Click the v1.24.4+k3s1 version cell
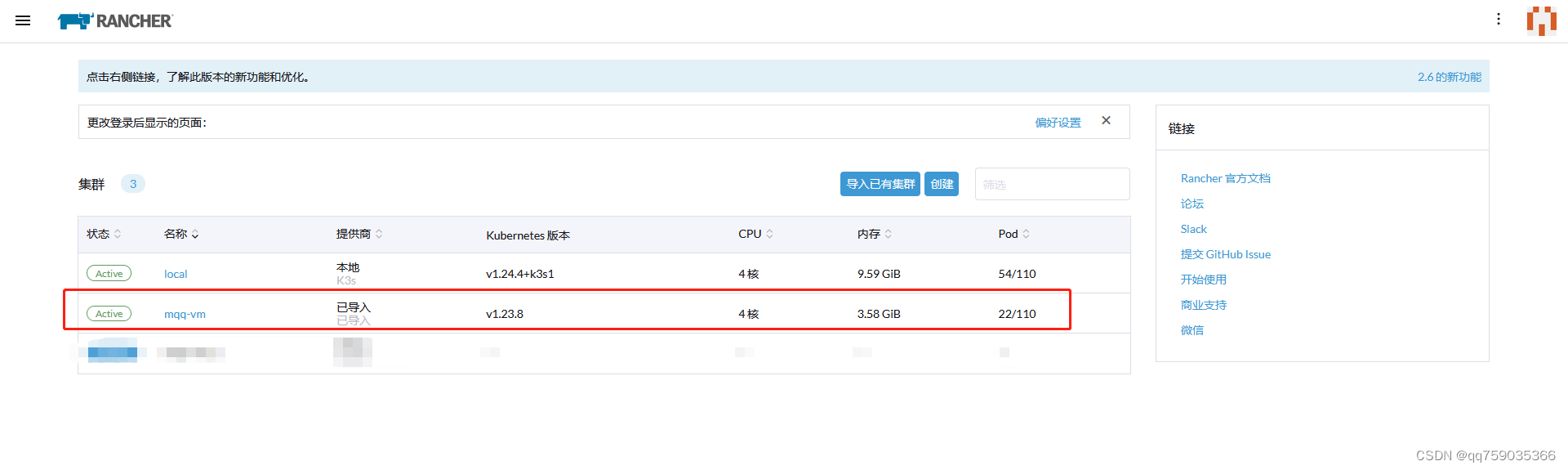This screenshot has height=470, width=1568. point(520,274)
